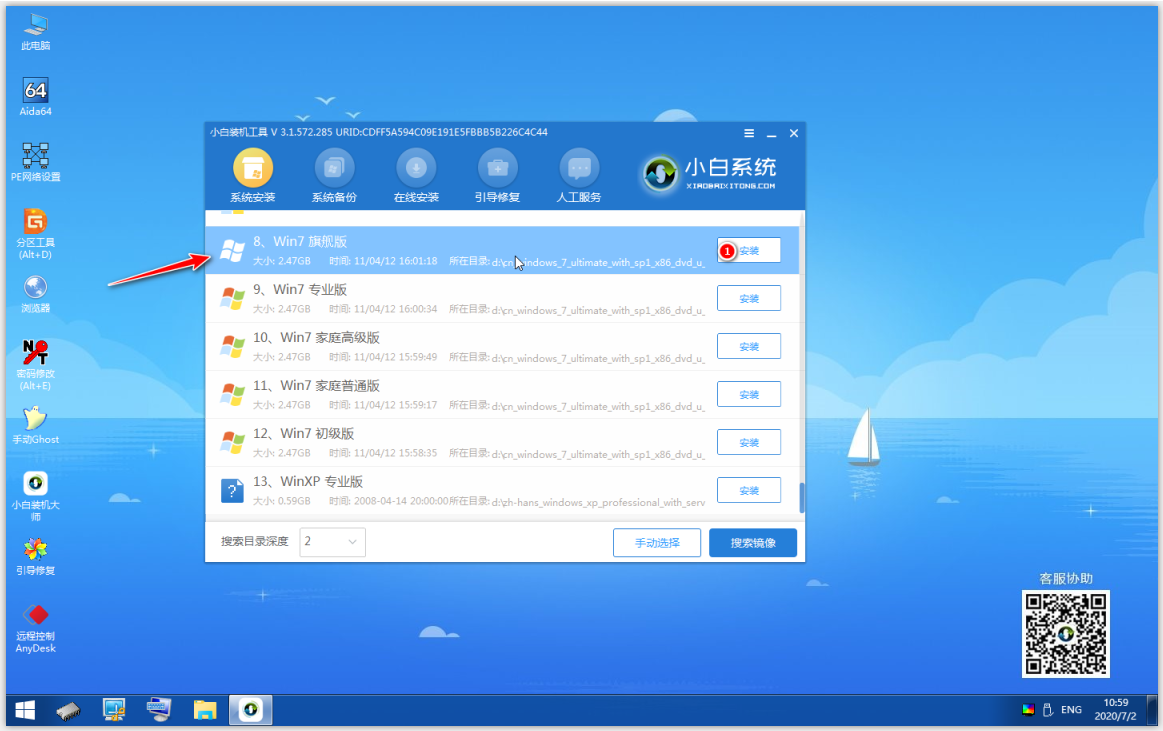Image resolution: width=1163 pixels, height=731 pixels.
Task: Open the 在线安装 tab icon
Action: click(416, 168)
